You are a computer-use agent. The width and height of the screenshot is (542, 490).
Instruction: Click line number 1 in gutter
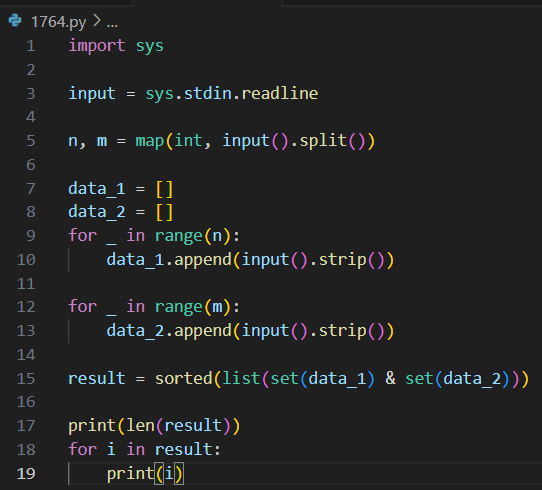31,46
